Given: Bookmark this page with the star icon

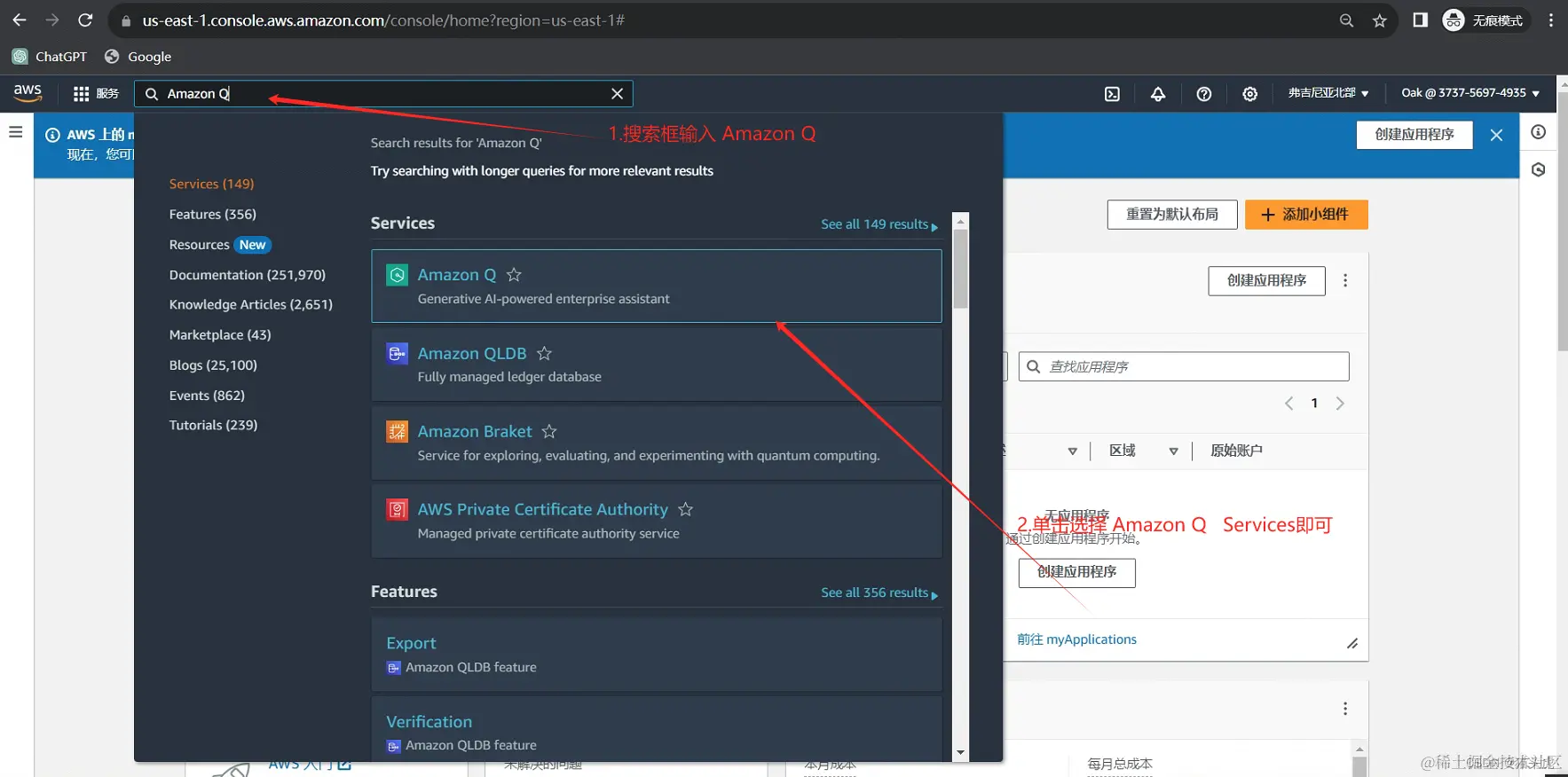Looking at the screenshot, I should [1379, 20].
